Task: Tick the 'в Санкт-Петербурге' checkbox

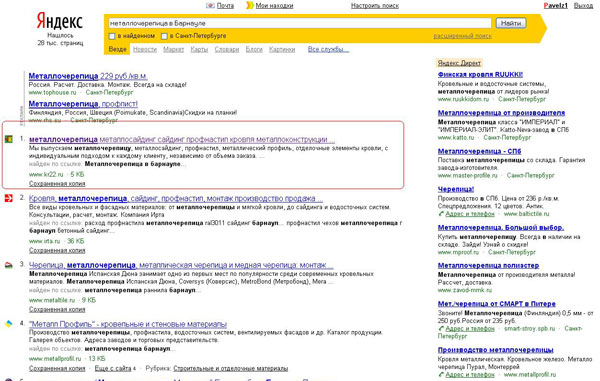Action: point(164,36)
